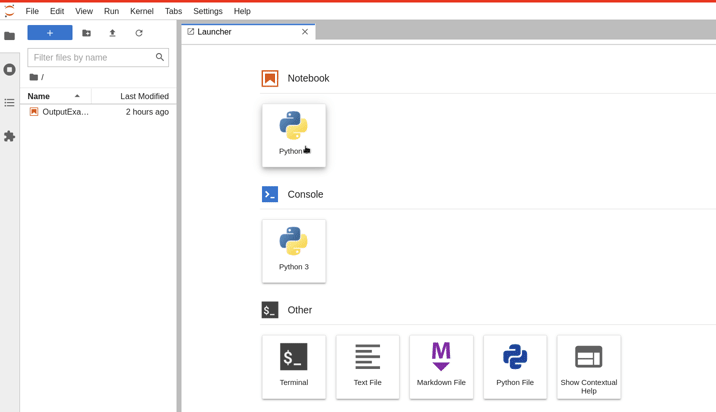This screenshot has height=412, width=716.
Task: Click the blue New Launcher plus button
Action: click(x=50, y=33)
